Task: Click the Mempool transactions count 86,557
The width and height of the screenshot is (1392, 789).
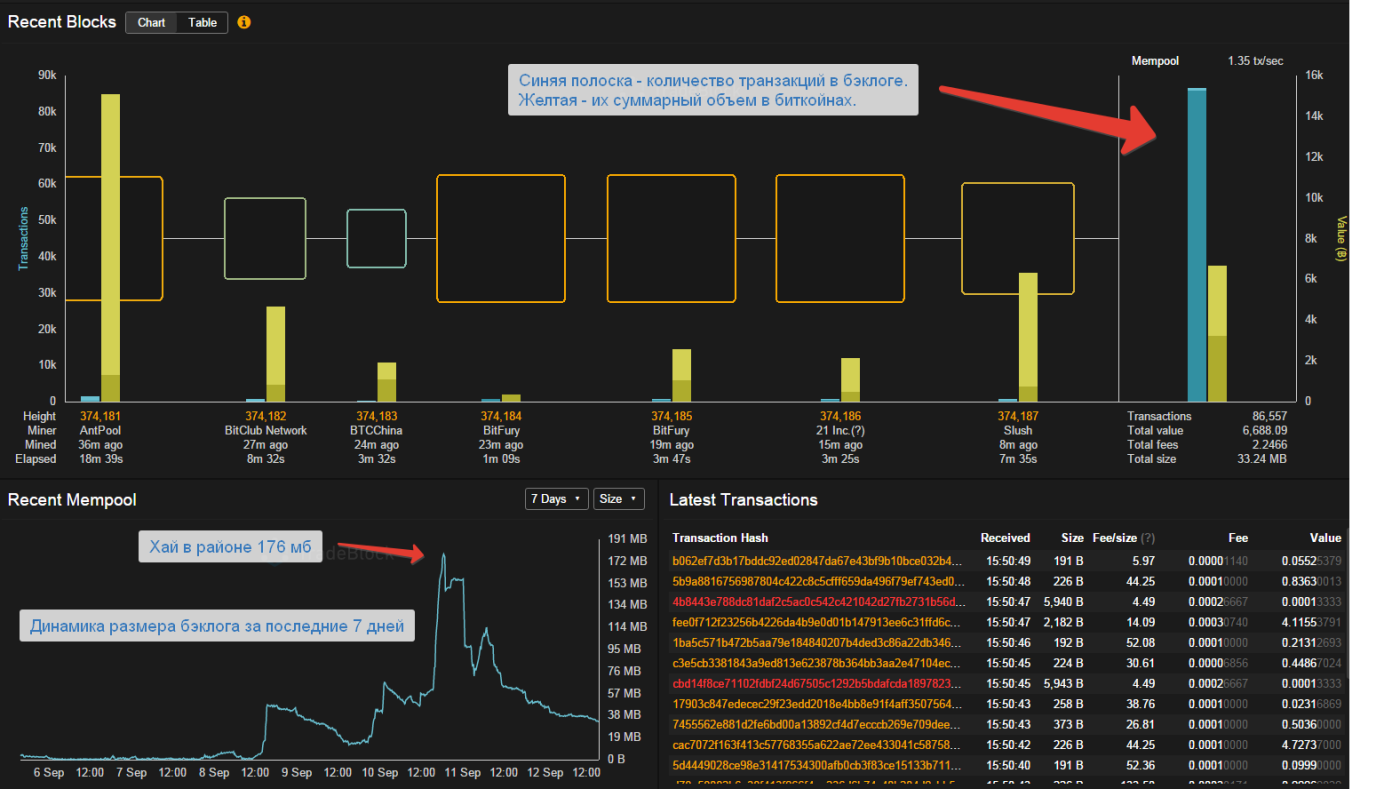Action: pyautogui.click(x=1268, y=416)
